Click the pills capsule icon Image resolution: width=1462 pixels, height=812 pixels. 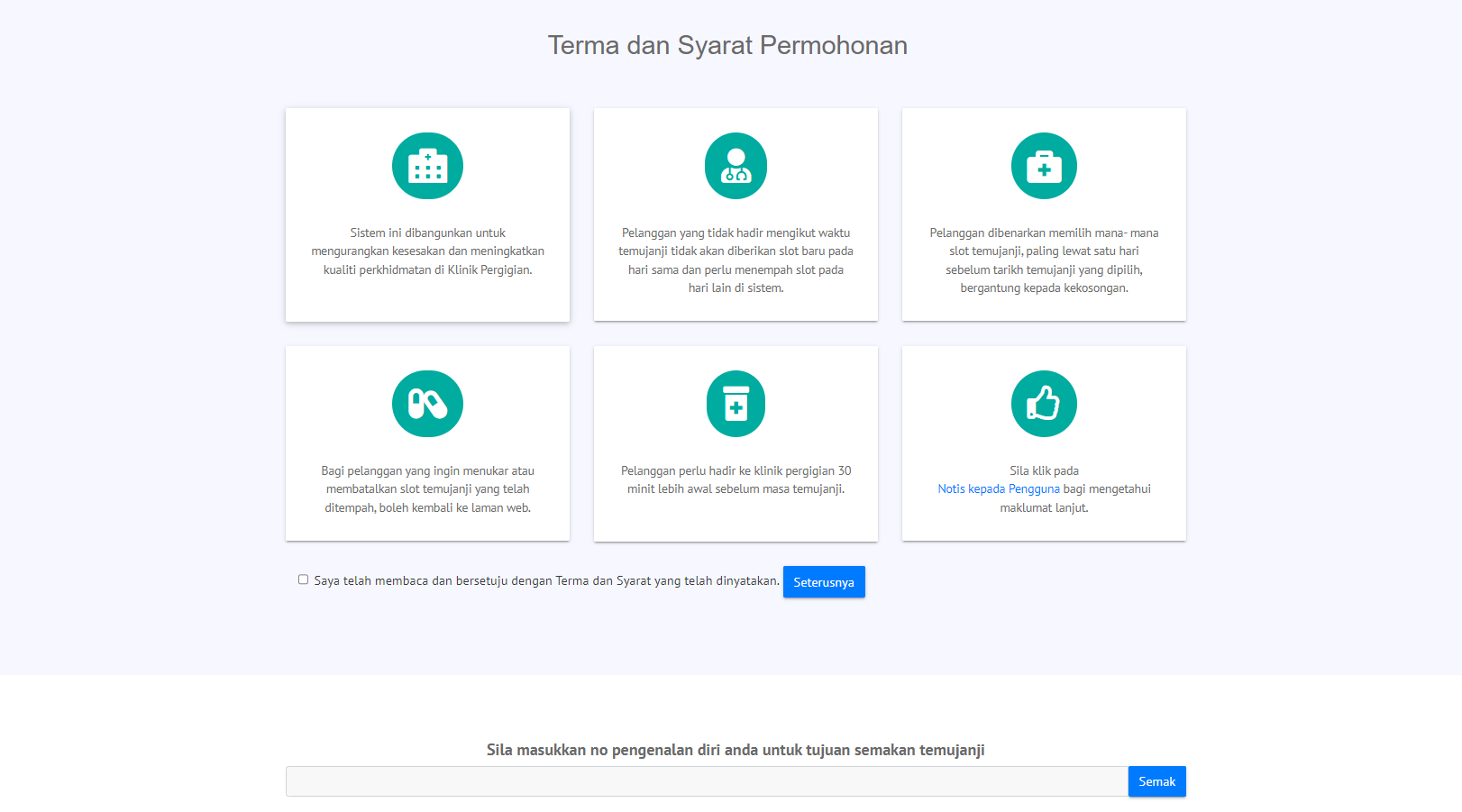427,404
